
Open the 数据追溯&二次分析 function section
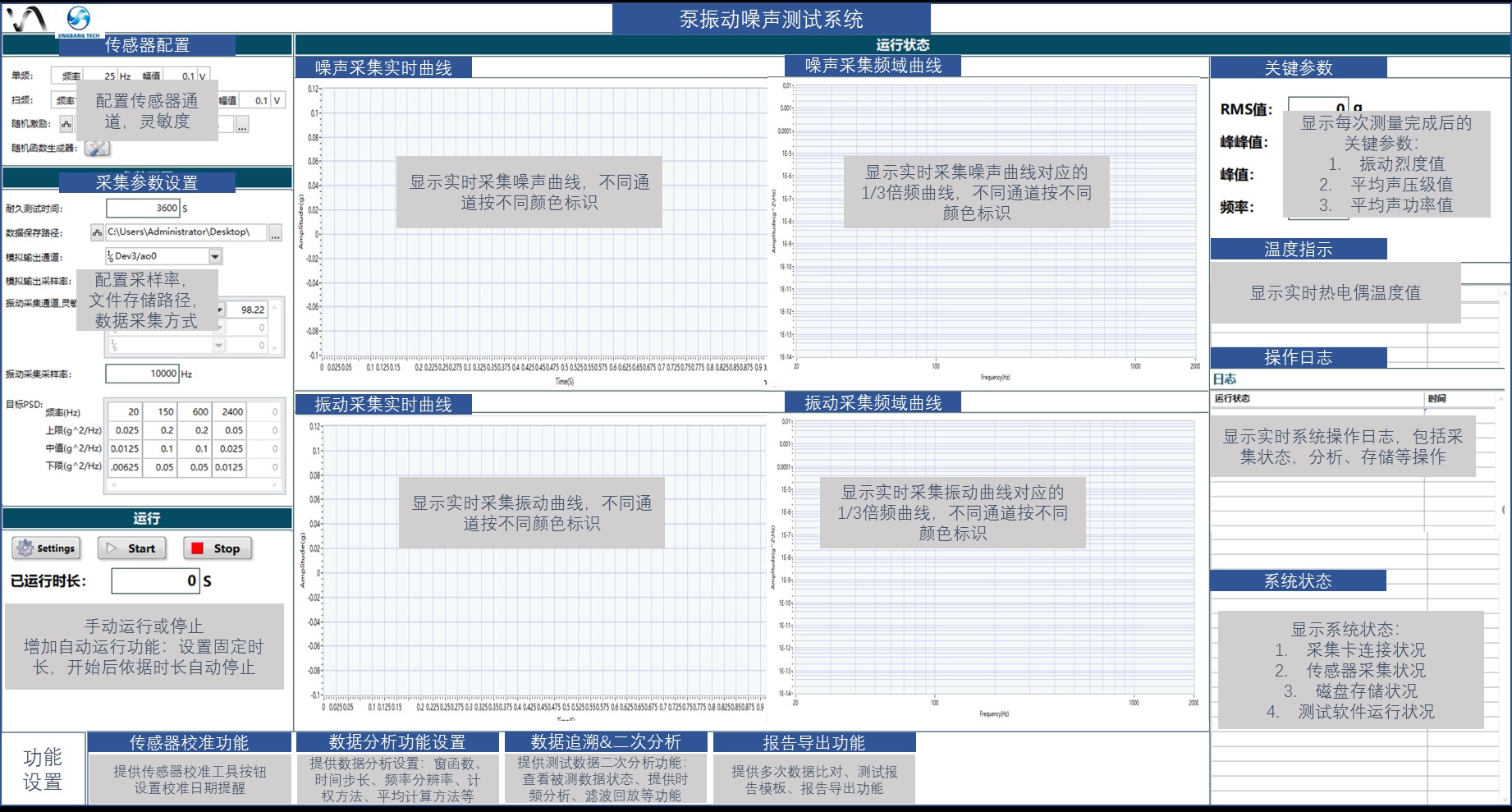coord(606,742)
